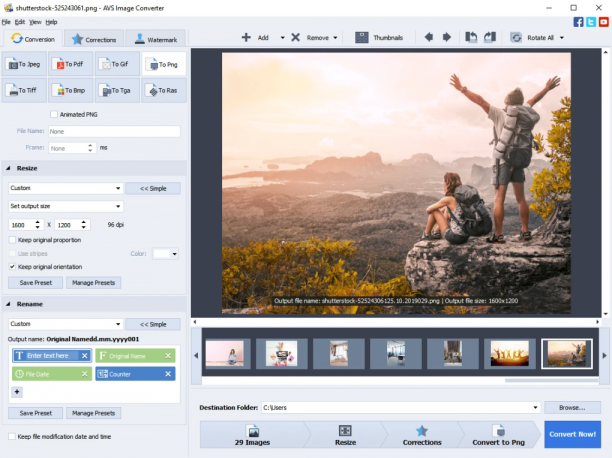Remove the File Date rename token
The width and height of the screenshot is (612, 458).
[x=85, y=374]
